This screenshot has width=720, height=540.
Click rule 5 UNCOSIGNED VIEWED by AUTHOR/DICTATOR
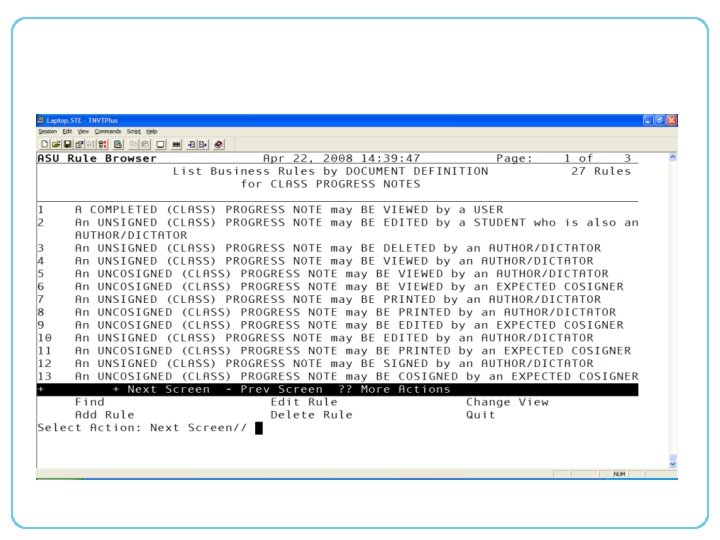click(323, 274)
